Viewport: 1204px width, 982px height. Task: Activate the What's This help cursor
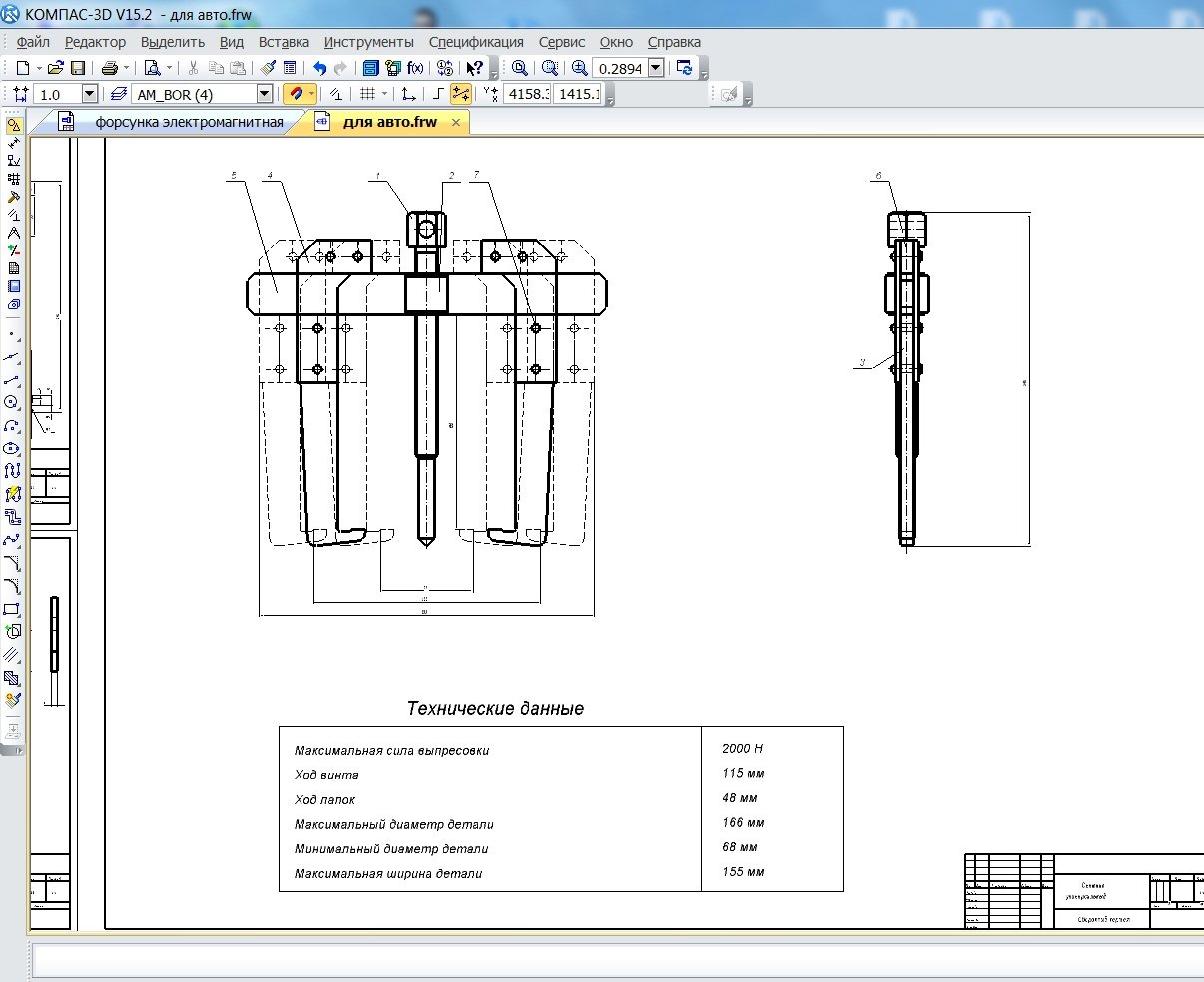(x=475, y=68)
